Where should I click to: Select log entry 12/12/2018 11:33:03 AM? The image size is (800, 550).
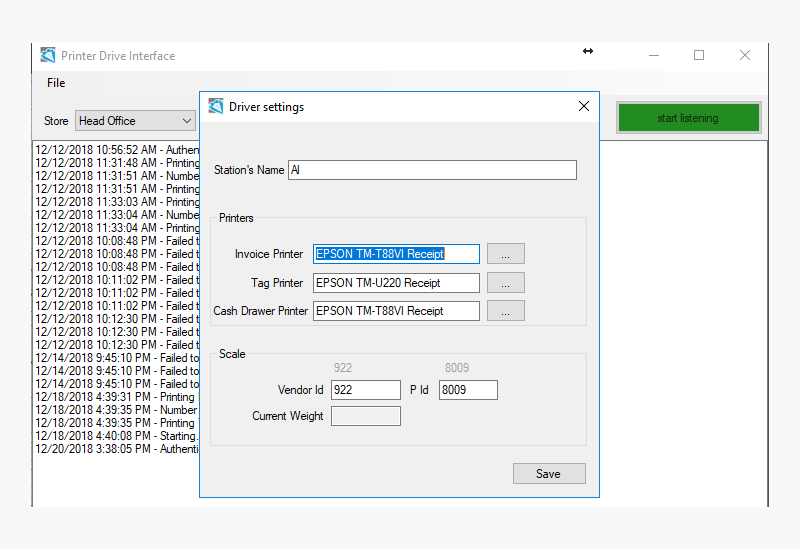(x=117, y=202)
